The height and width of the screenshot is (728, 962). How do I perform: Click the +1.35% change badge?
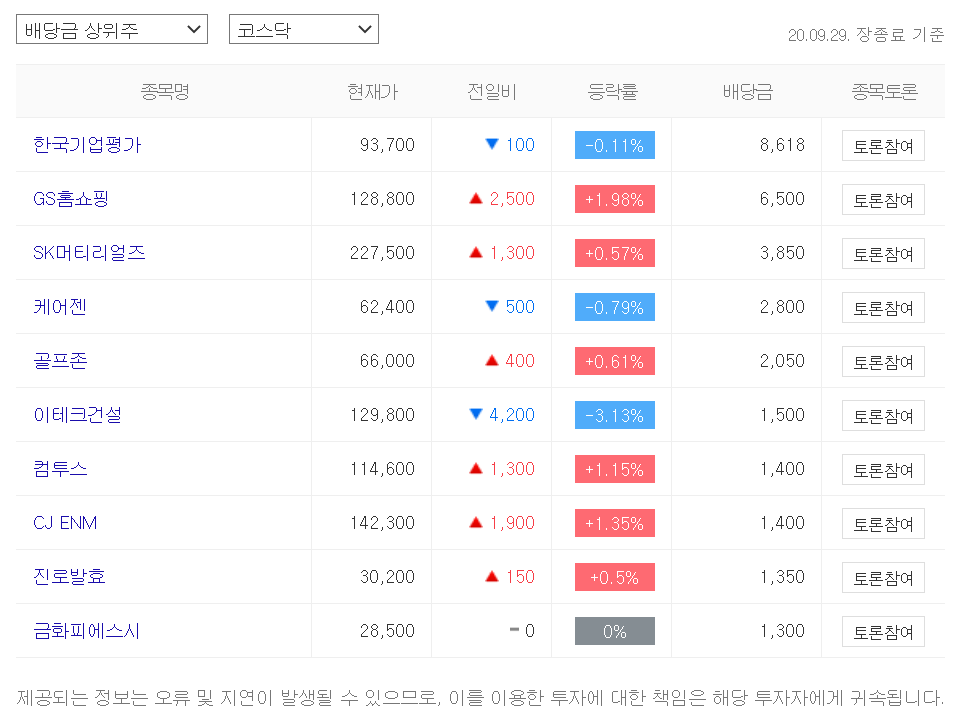[615, 523]
